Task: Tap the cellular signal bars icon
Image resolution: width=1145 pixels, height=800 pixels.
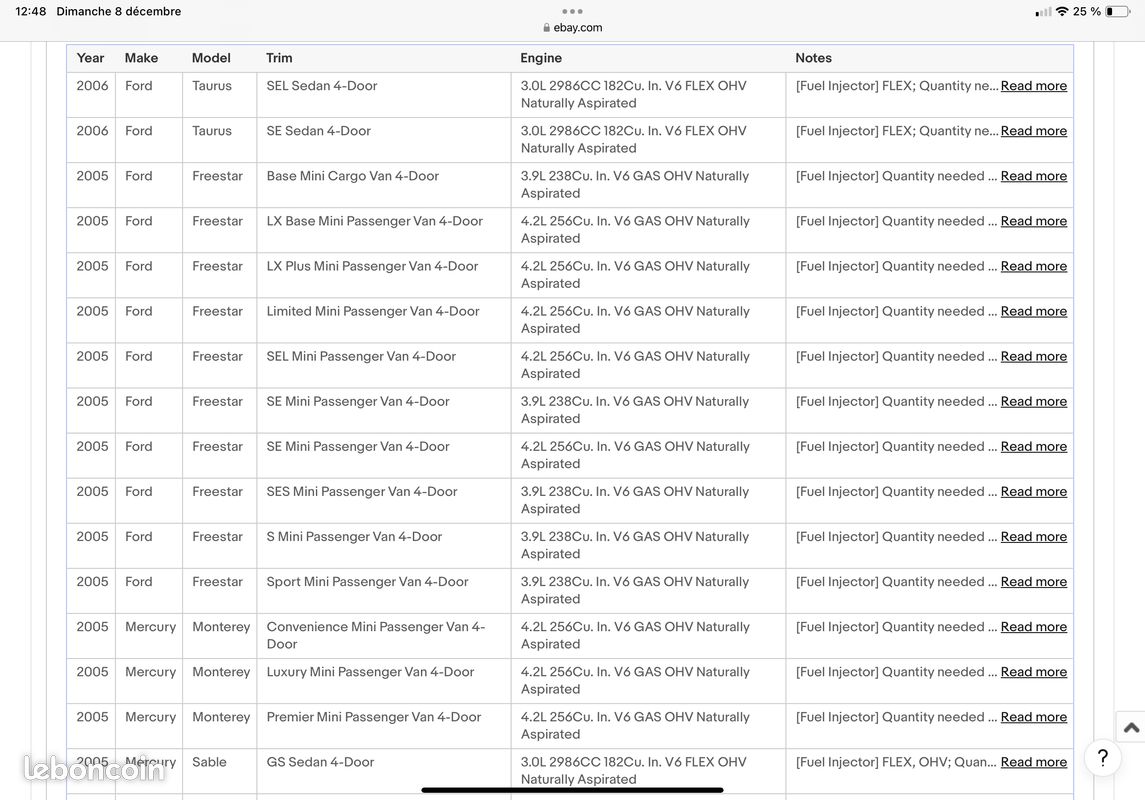Action: tap(1043, 12)
